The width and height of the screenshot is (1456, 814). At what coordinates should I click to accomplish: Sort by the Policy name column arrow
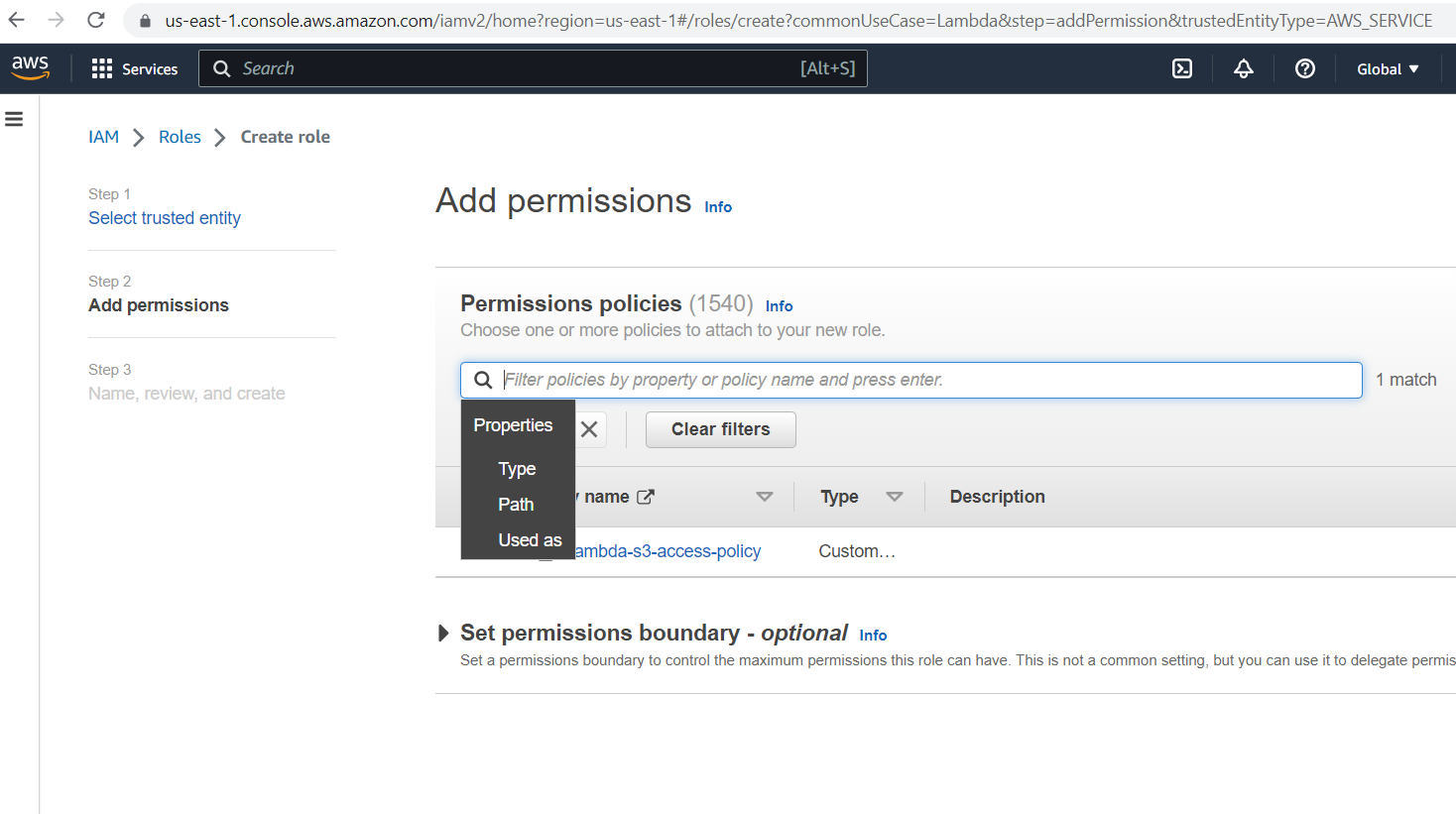coord(764,497)
